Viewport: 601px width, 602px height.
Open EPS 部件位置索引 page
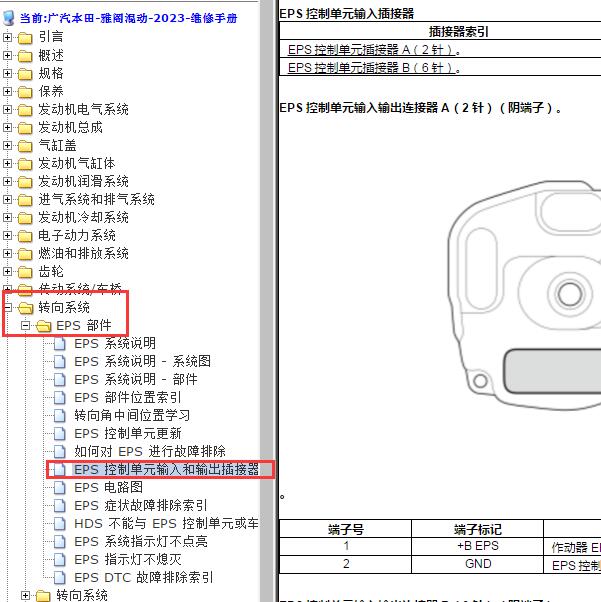coord(127,398)
